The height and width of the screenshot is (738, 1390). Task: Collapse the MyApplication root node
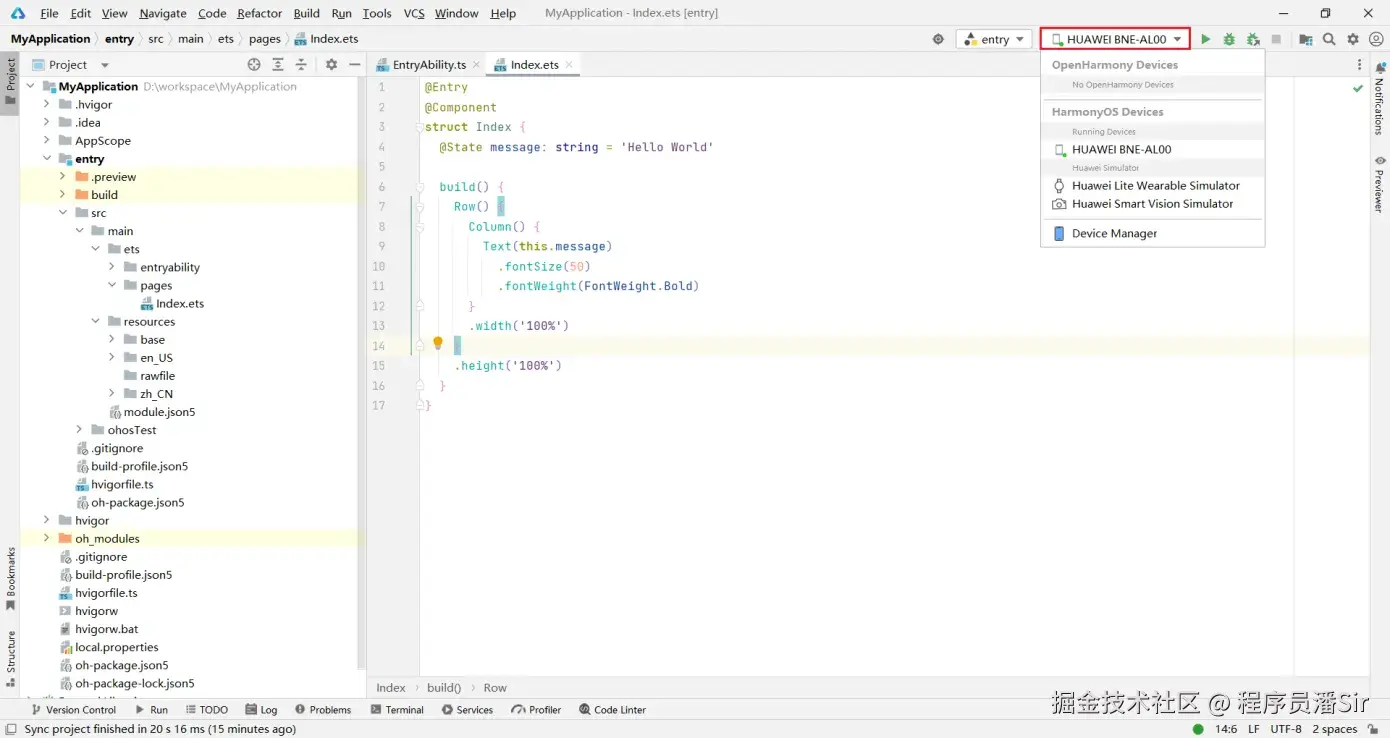coord(30,86)
